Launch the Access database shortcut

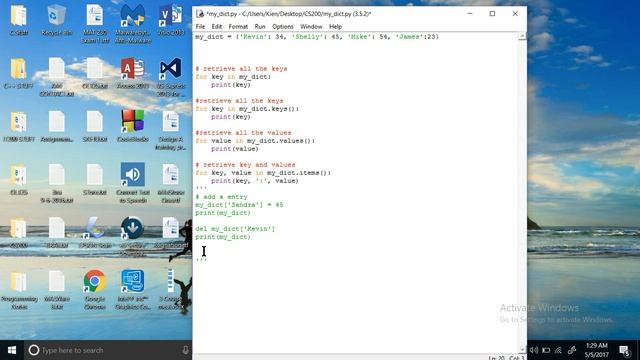pos(133,73)
